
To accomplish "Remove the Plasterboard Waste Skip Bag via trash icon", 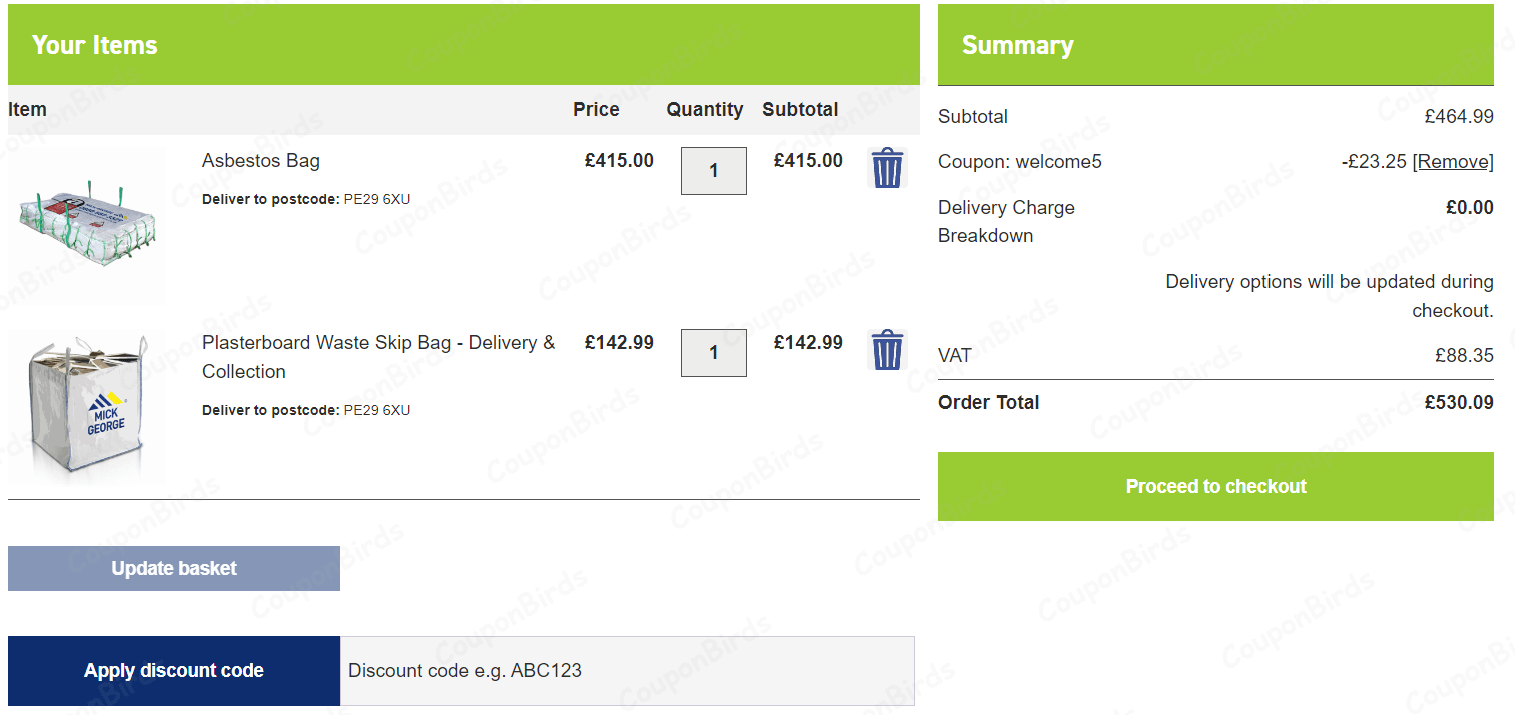I will (x=887, y=350).
